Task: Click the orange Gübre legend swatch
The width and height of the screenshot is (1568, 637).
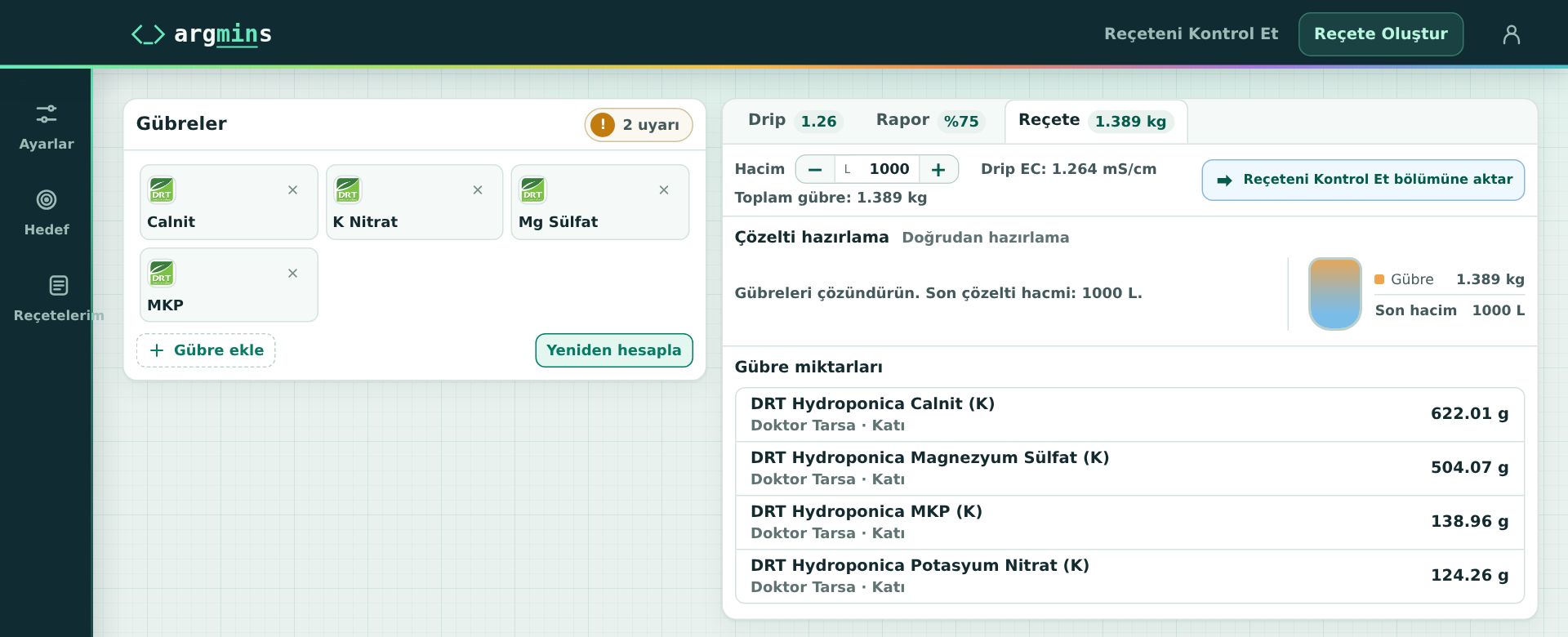Action: [x=1379, y=279]
